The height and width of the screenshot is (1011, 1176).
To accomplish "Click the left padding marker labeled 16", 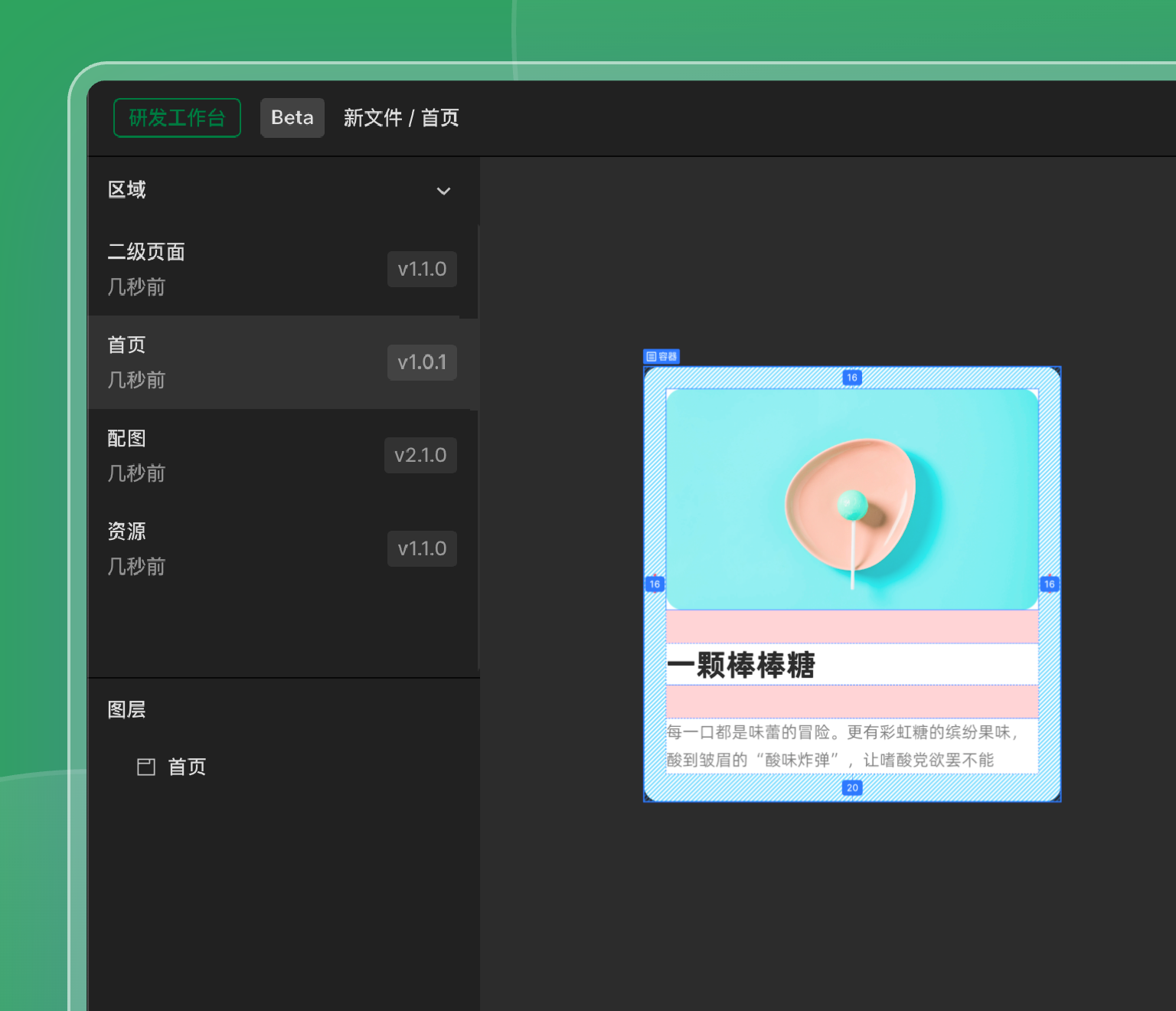I will point(655,584).
